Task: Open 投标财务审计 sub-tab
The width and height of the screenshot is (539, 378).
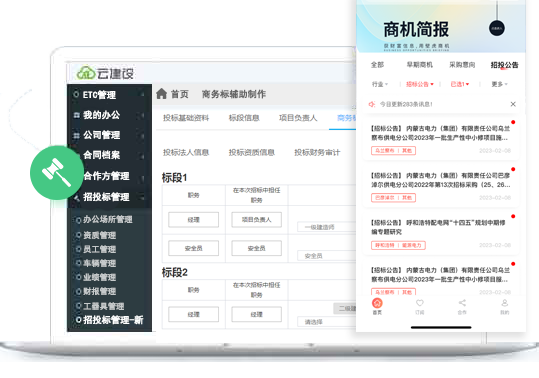Action: pyautogui.click(x=317, y=153)
